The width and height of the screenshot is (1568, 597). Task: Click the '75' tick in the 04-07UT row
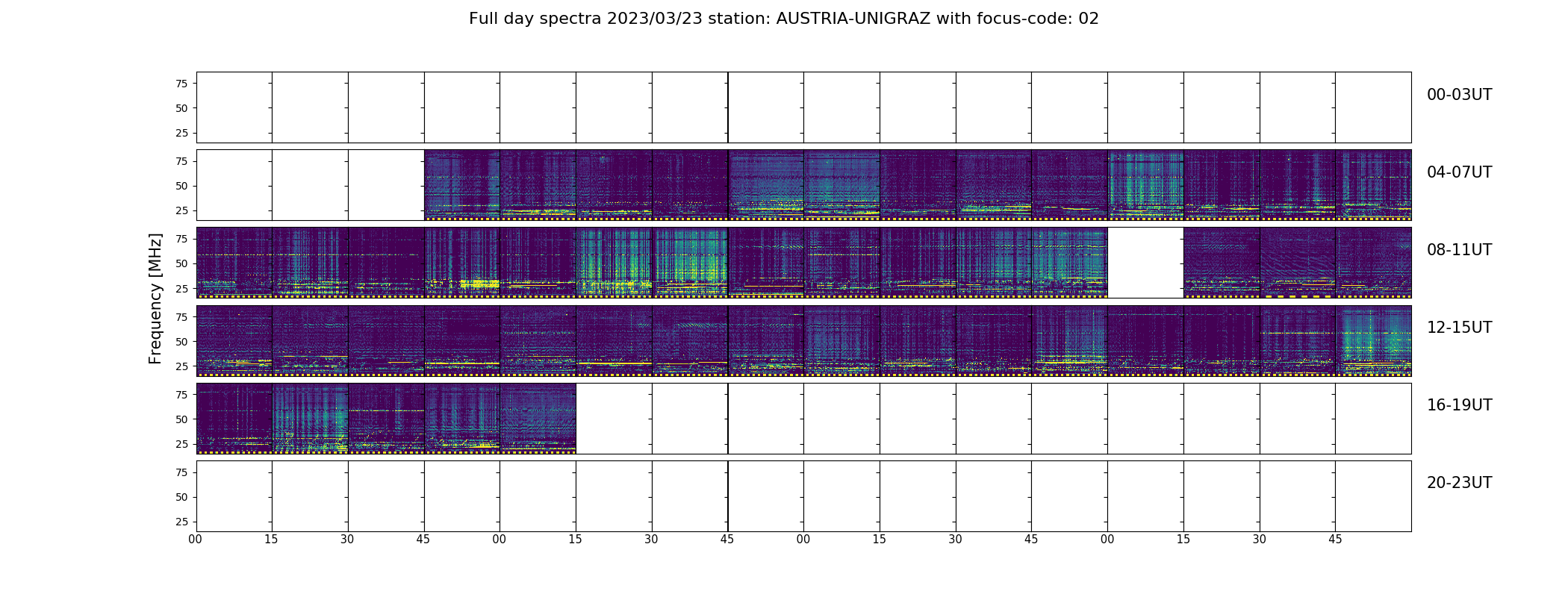click(181, 161)
